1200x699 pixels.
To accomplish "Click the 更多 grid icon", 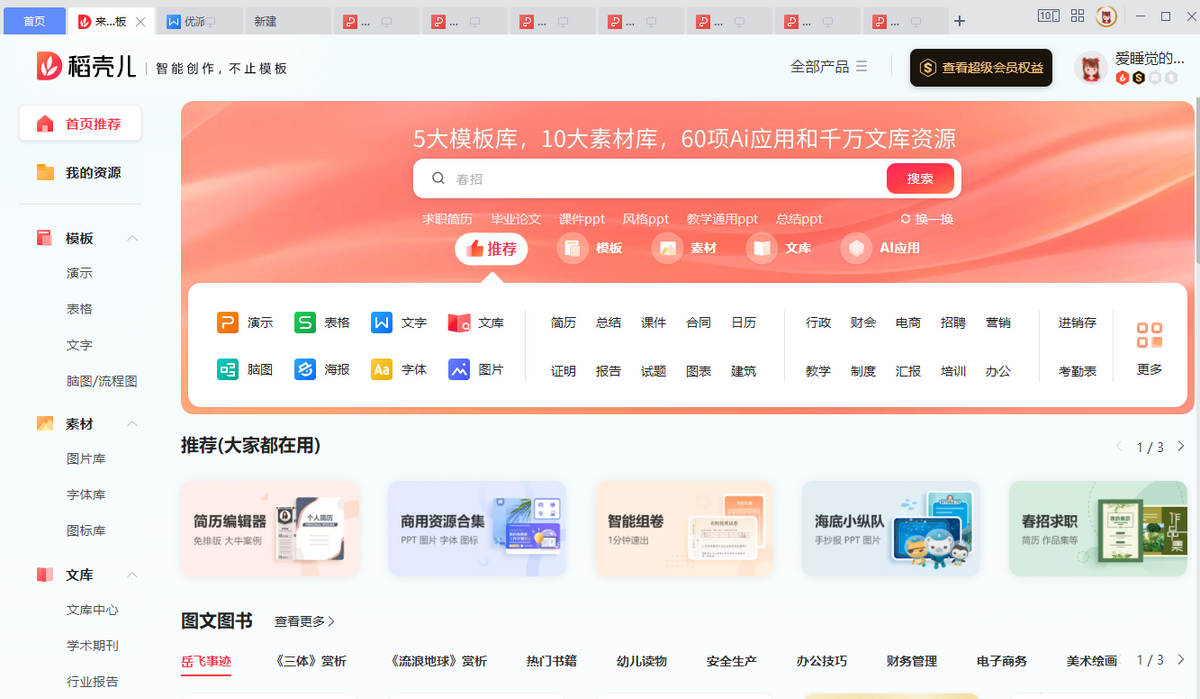I will coord(1150,335).
